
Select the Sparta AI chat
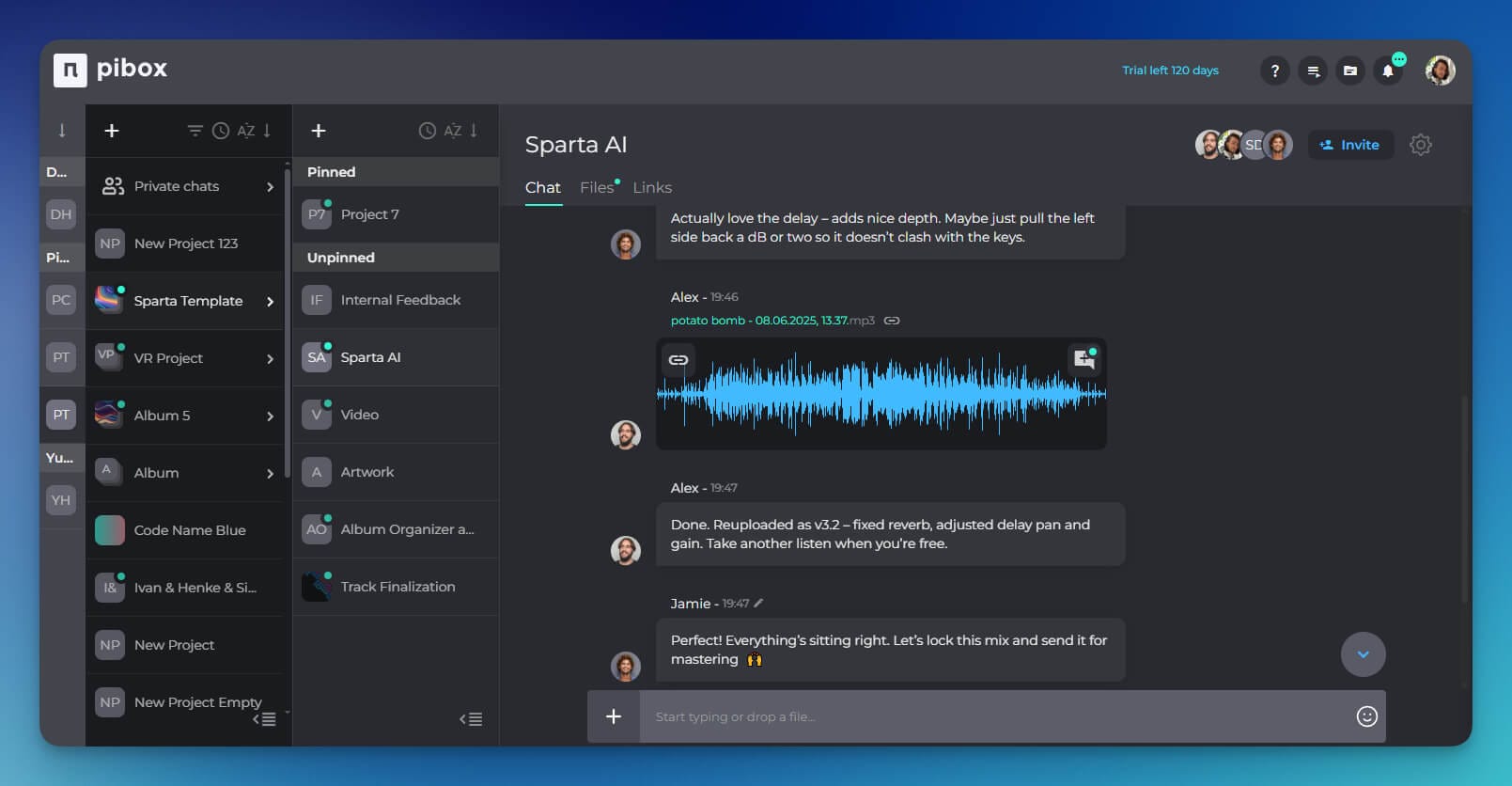point(396,357)
